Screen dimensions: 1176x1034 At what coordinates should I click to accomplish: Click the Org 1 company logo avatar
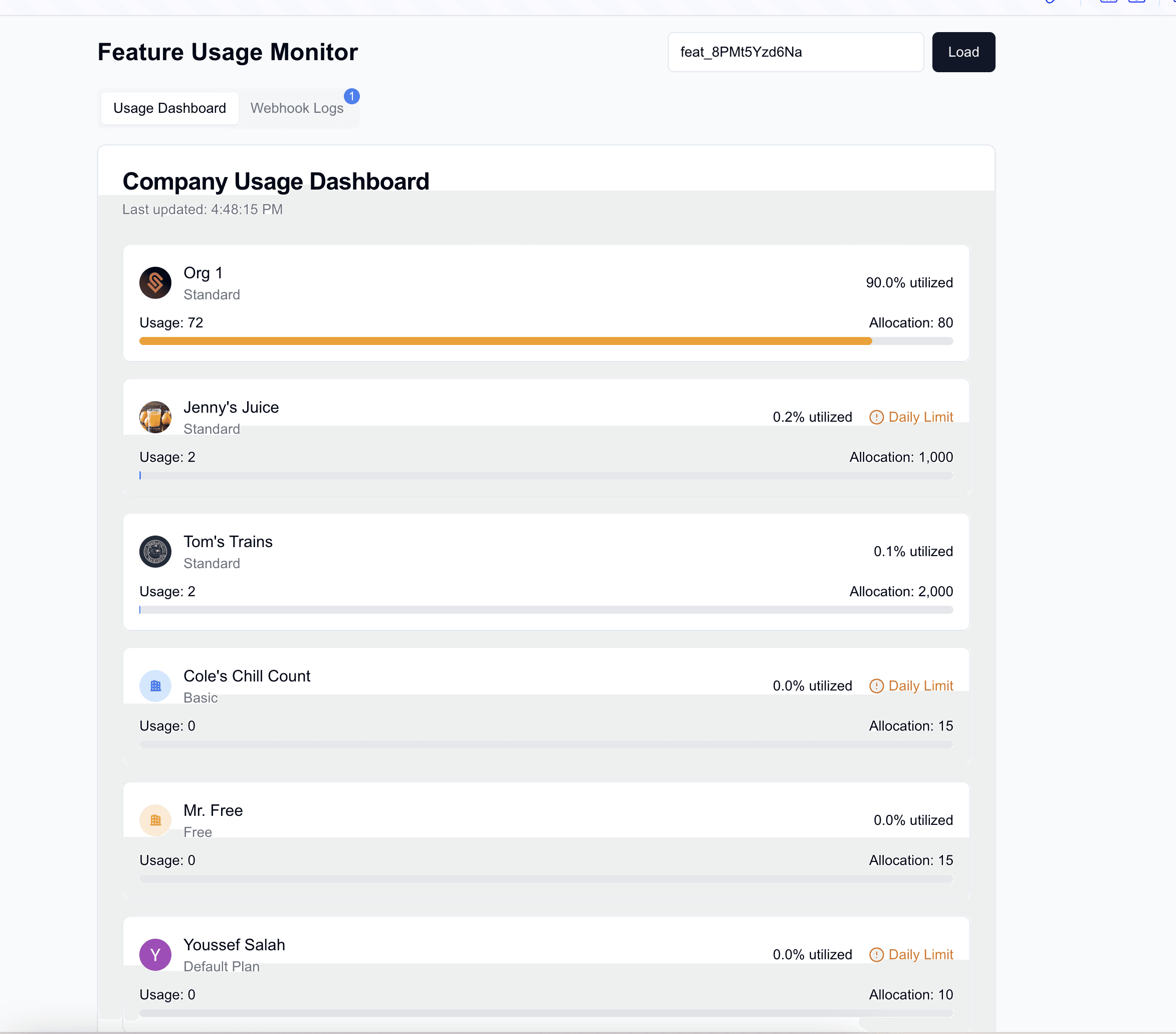click(x=155, y=282)
